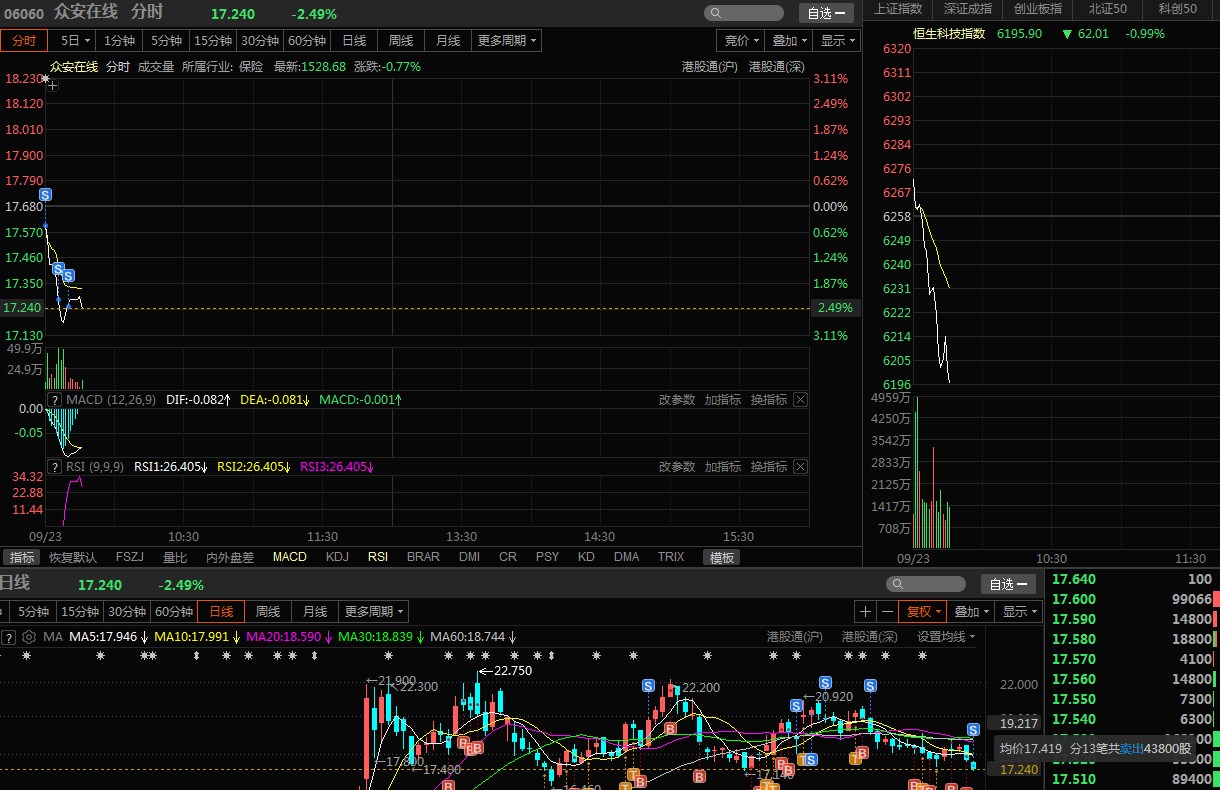
Task: Open the 显示 dropdown on the daily chart
Action: point(1019,612)
